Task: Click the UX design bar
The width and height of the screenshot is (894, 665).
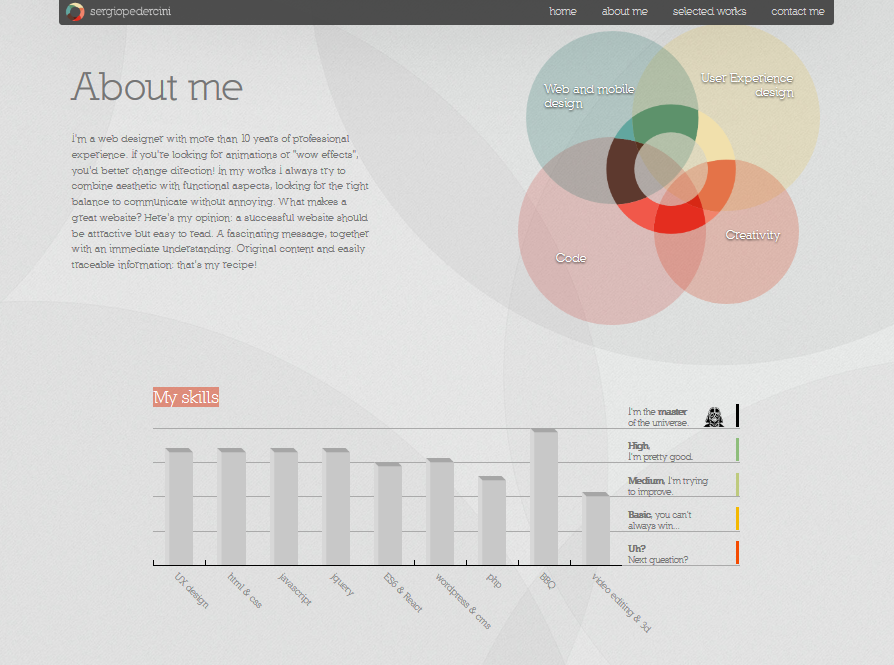Action: coord(179,507)
